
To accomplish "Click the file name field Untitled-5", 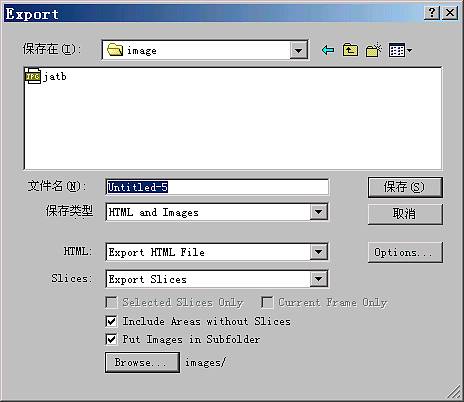I will tap(217, 187).
